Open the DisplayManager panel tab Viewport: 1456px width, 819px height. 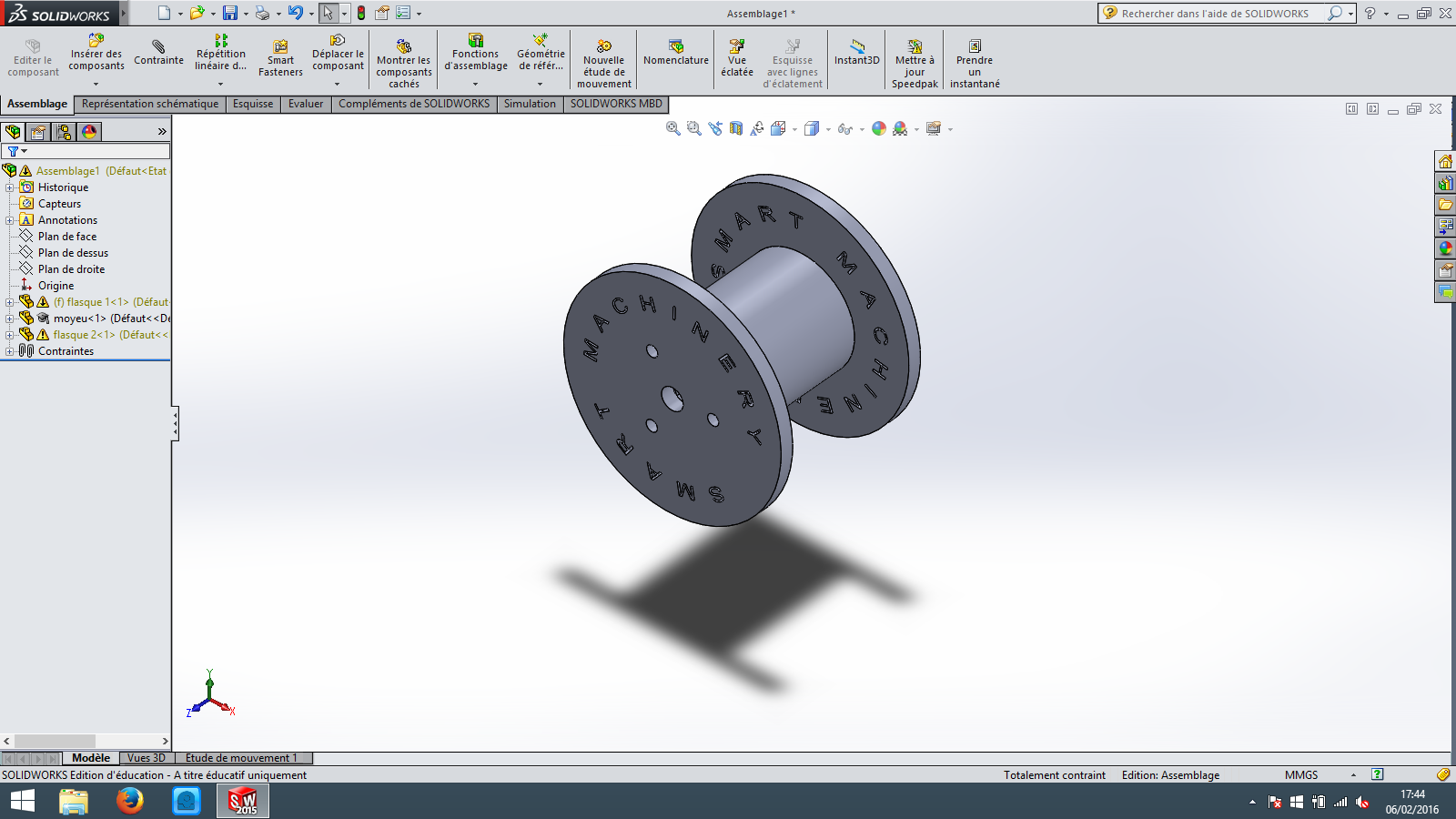click(x=89, y=132)
